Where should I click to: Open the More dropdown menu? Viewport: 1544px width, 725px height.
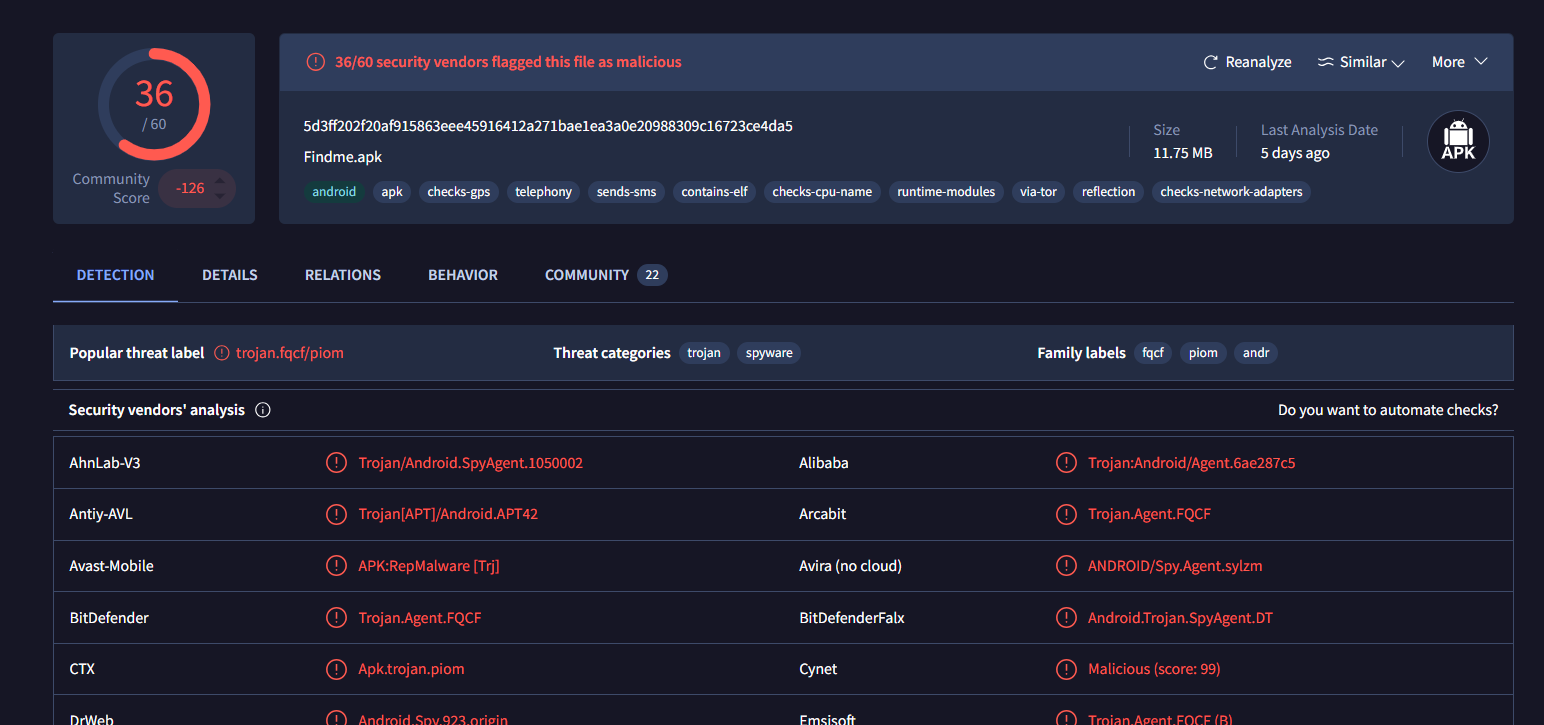click(x=1459, y=62)
